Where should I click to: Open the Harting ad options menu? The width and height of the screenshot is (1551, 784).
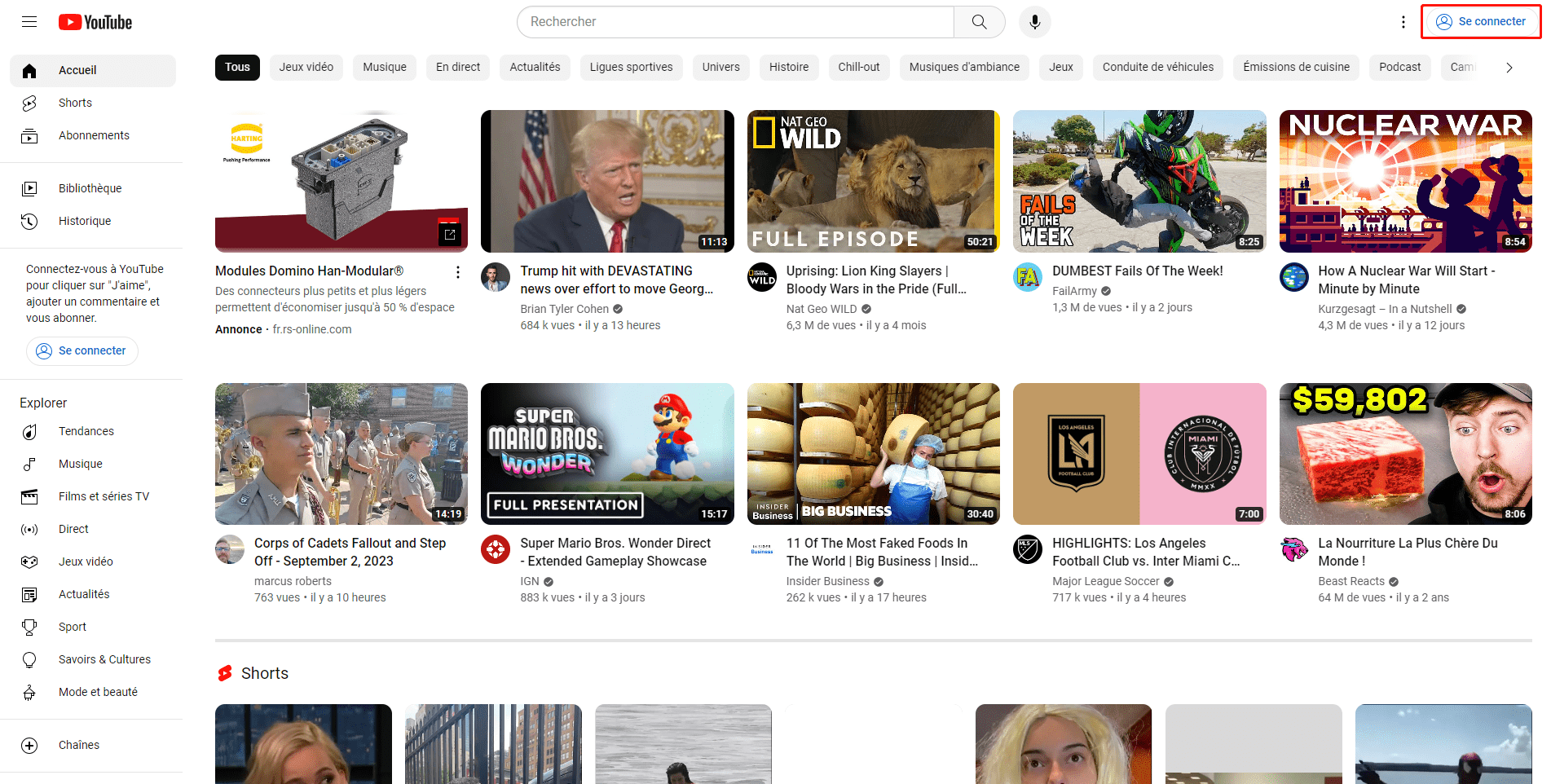click(458, 272)
